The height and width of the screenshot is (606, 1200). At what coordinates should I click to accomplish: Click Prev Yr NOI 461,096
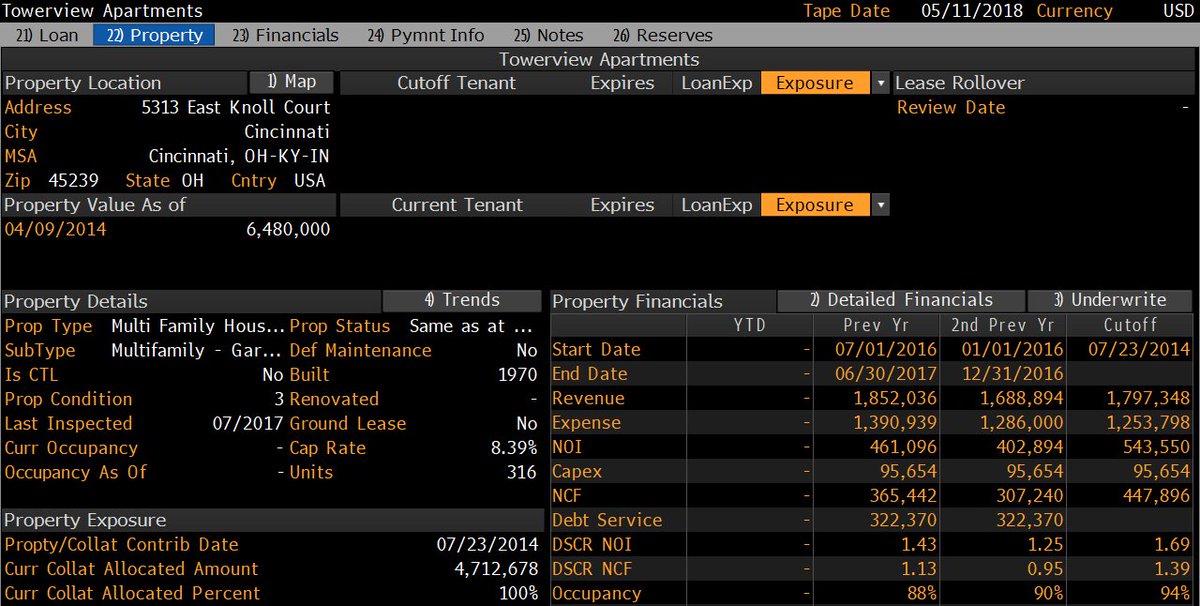click(902, 447)
